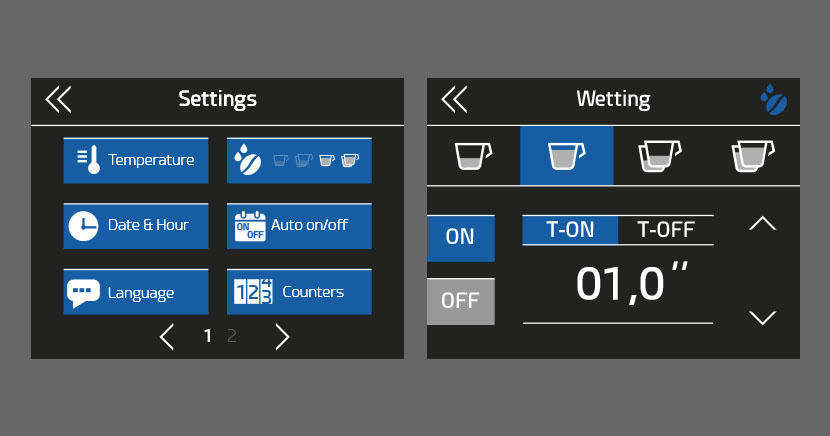Open the Counters setting
This screenshot has width=830, height=436.
[x=299, y=292]
